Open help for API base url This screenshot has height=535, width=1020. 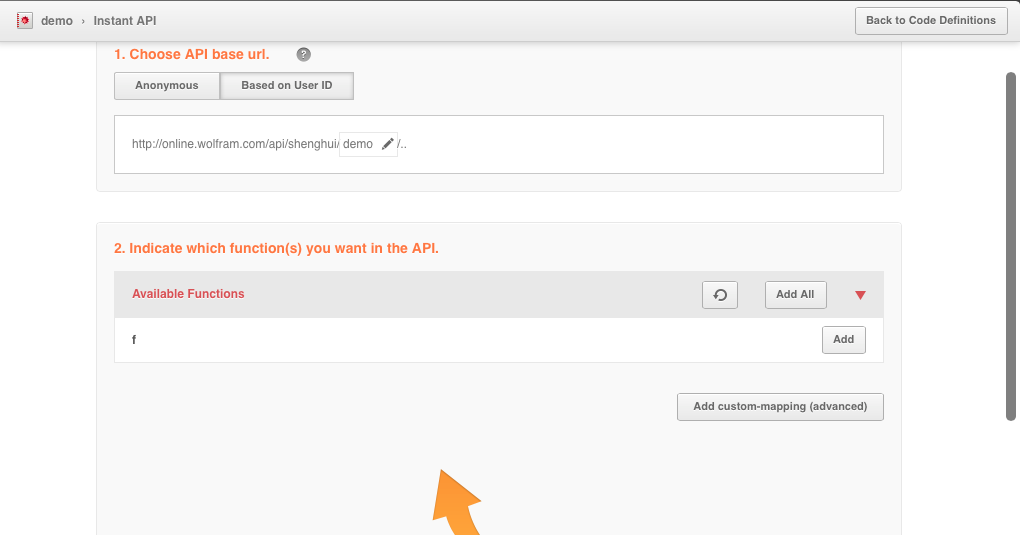tap(304, 55)
